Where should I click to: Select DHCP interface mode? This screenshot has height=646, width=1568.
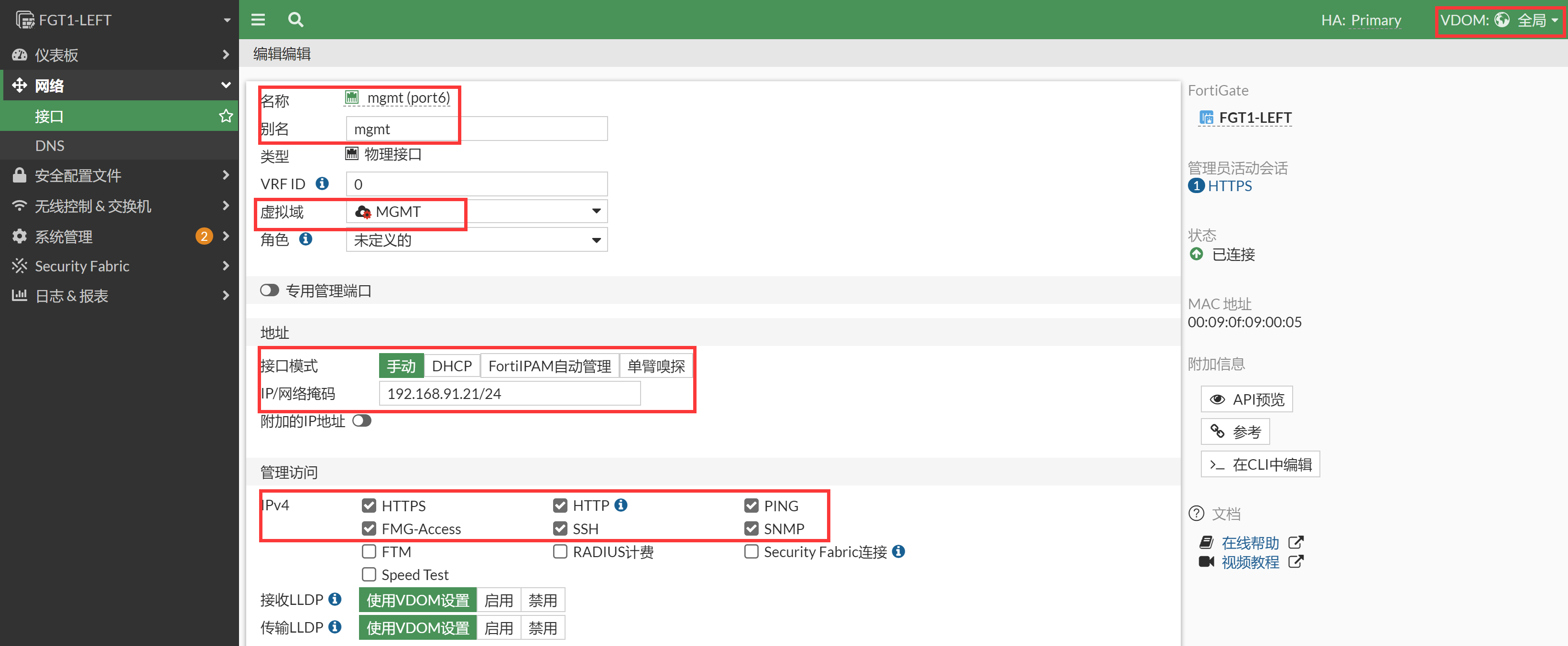point(452,366)
